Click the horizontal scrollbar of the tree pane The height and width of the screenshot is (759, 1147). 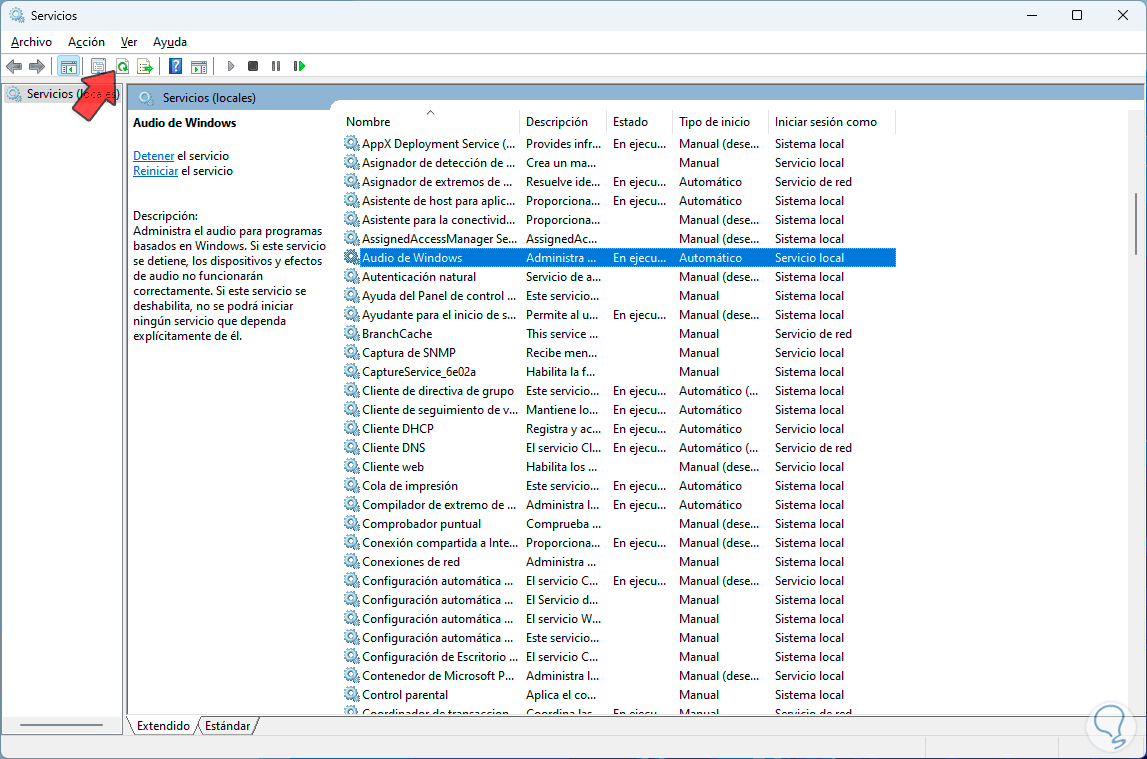(x=61, y=725)
